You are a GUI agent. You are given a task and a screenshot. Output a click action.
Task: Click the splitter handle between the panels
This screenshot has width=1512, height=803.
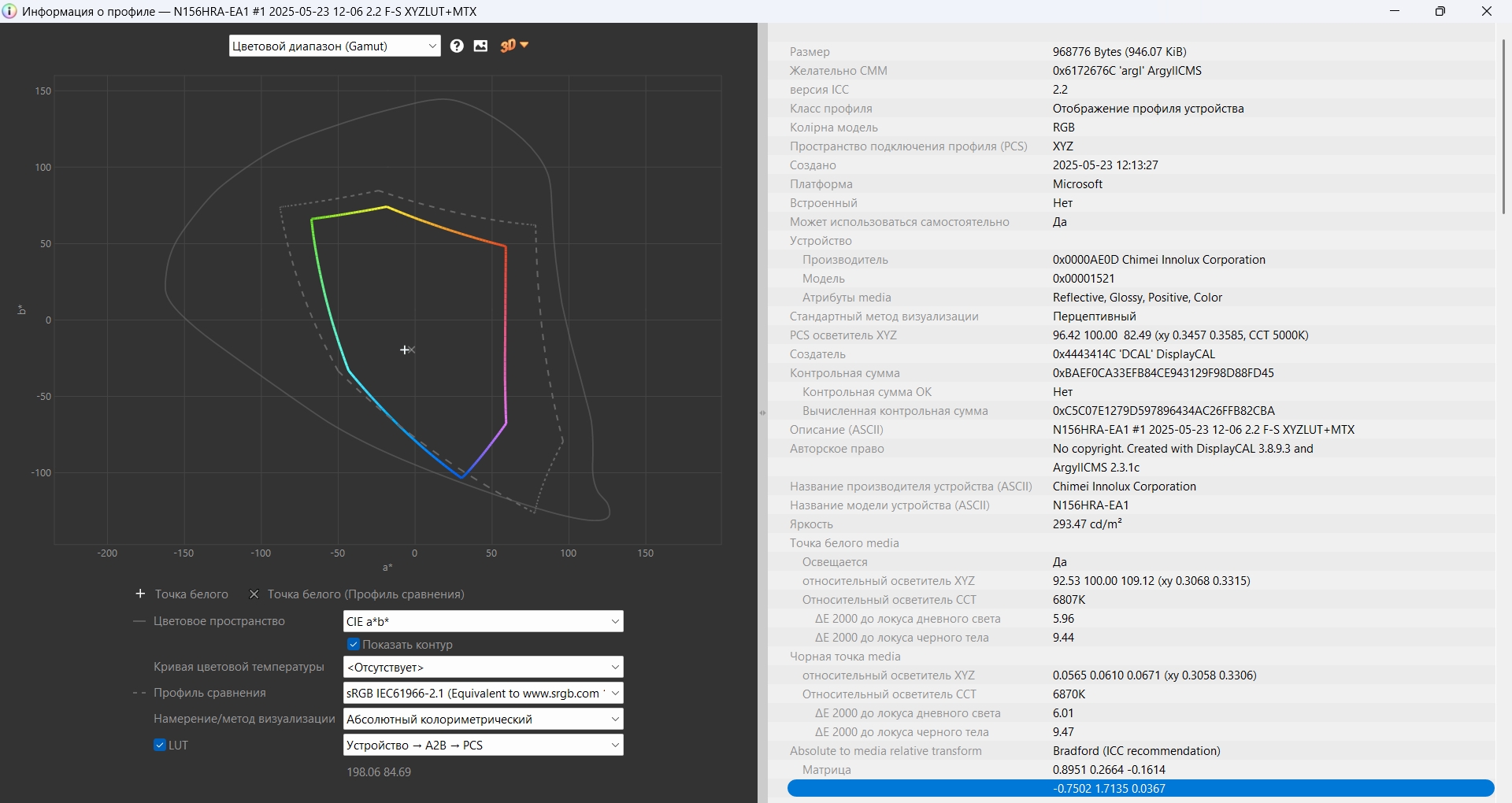coord(762,413)
